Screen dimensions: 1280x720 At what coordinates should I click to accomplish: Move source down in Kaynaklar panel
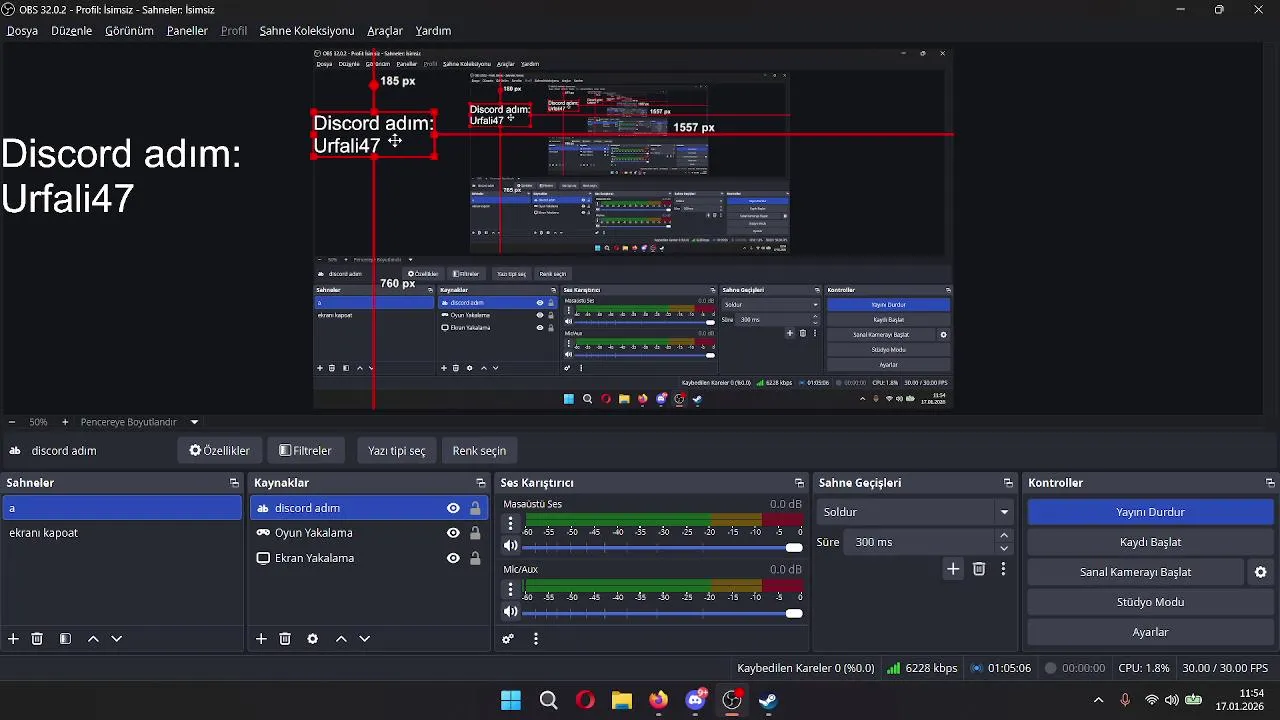click(x=364, y=638)
